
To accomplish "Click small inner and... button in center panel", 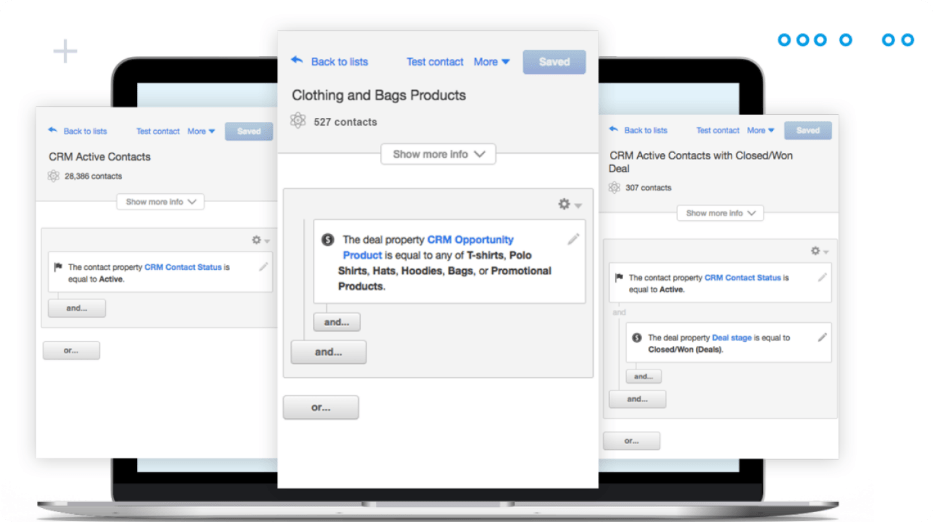I will (x=337, y=322).
